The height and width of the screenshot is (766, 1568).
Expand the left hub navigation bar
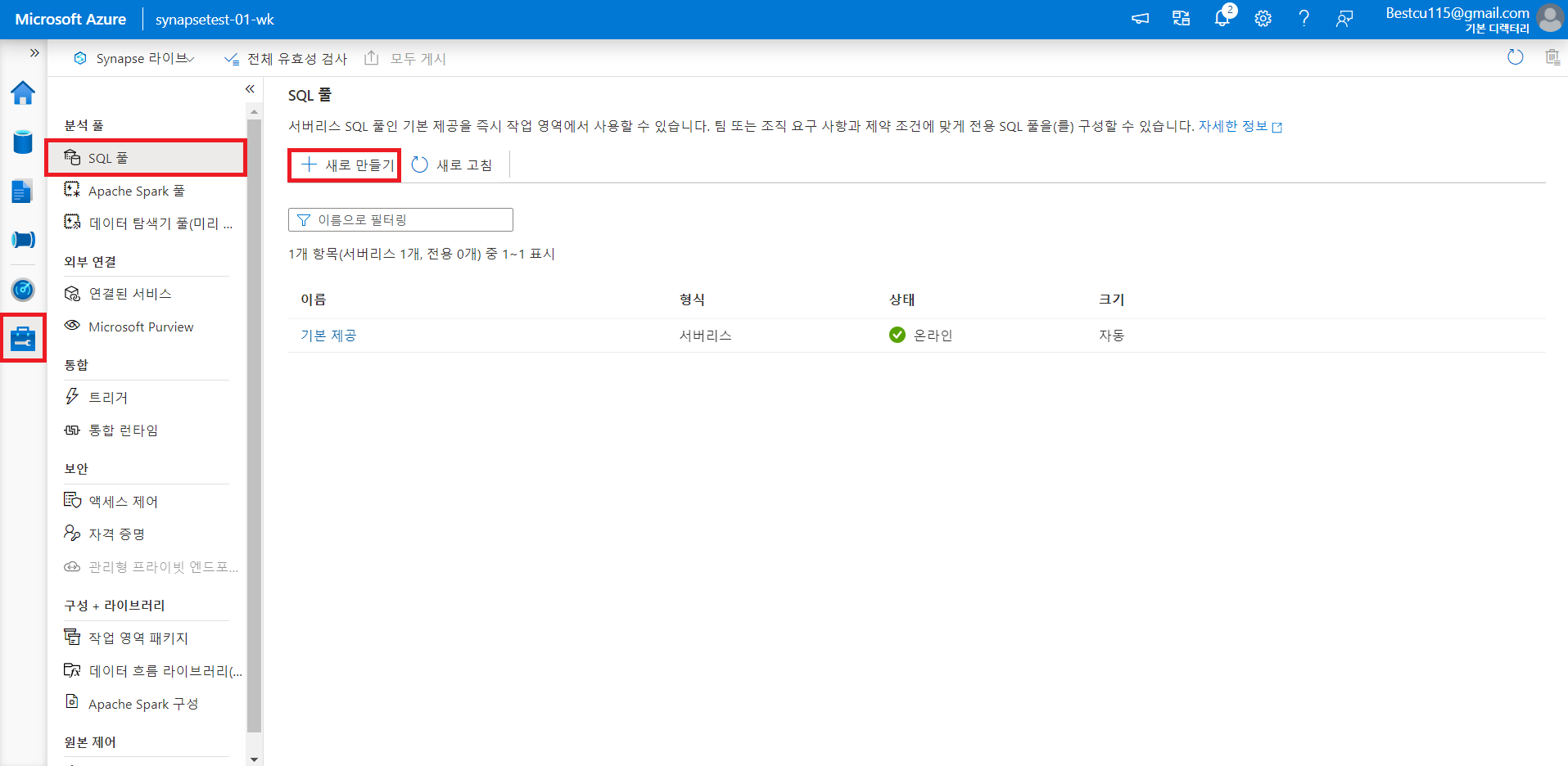point(34,52)
